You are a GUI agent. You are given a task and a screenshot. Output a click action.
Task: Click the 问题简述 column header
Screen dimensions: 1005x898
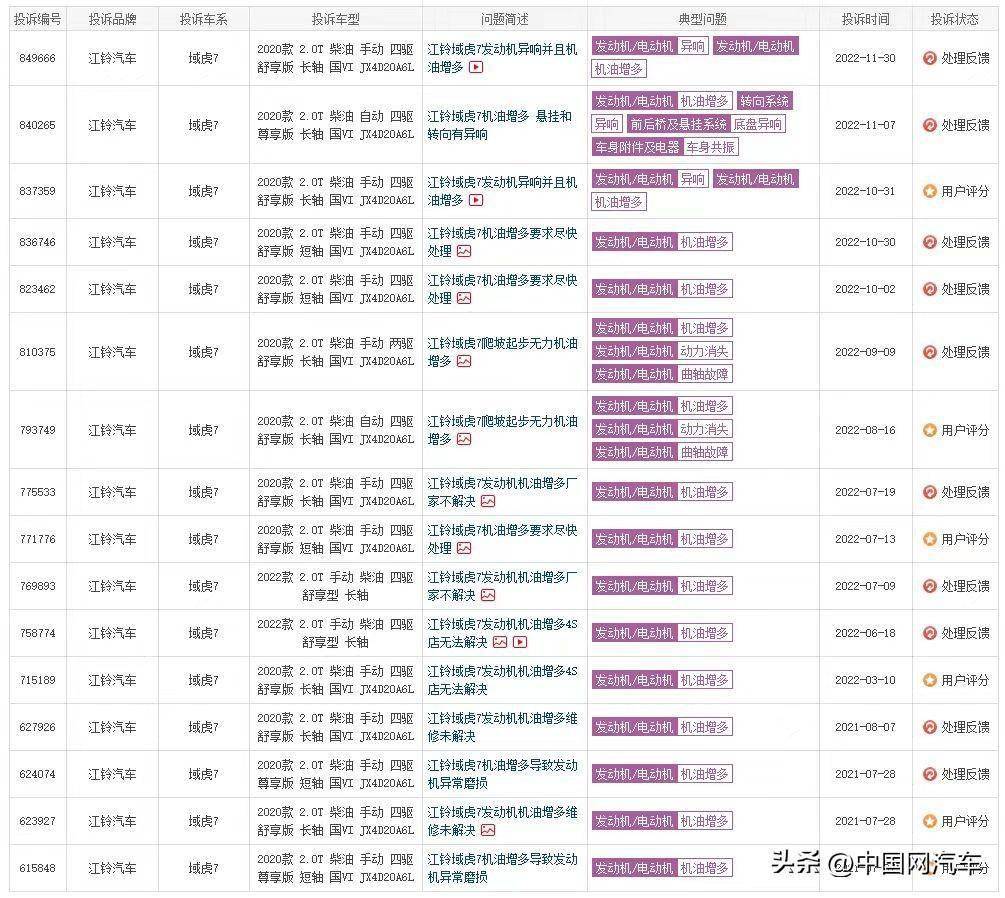[504, 19]
